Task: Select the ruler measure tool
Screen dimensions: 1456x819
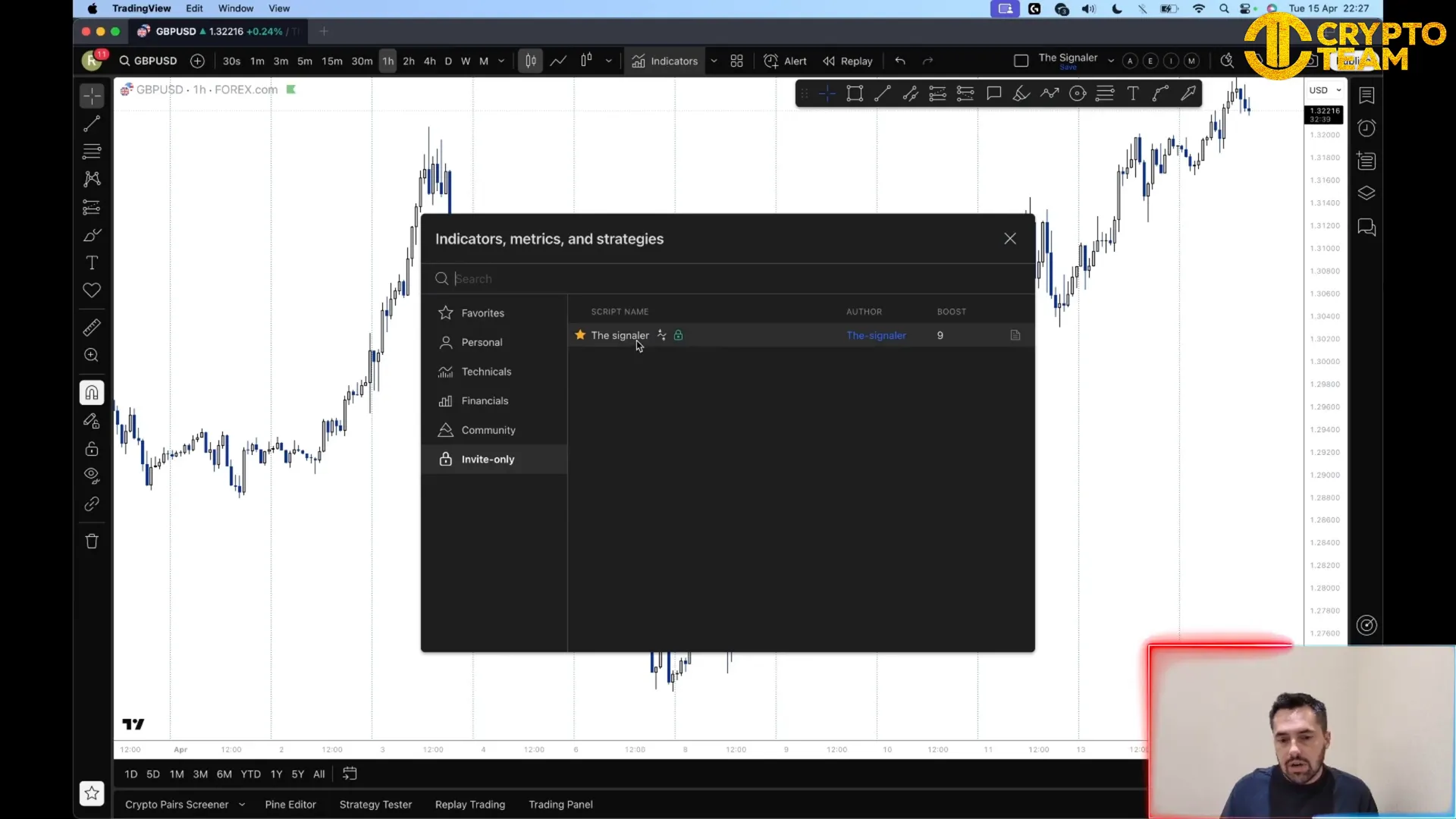Action: click(92, 328)
